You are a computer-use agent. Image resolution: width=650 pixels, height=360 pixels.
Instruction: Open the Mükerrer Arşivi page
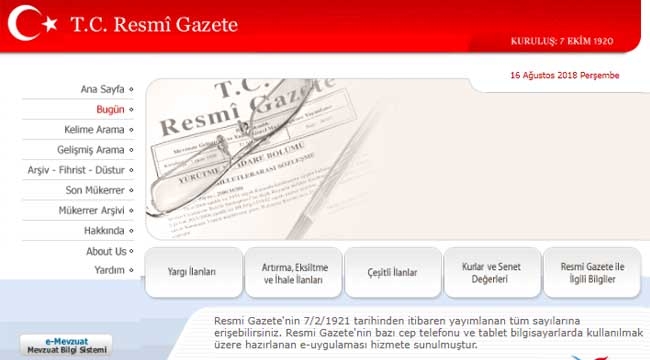click(x=91, y=211)
